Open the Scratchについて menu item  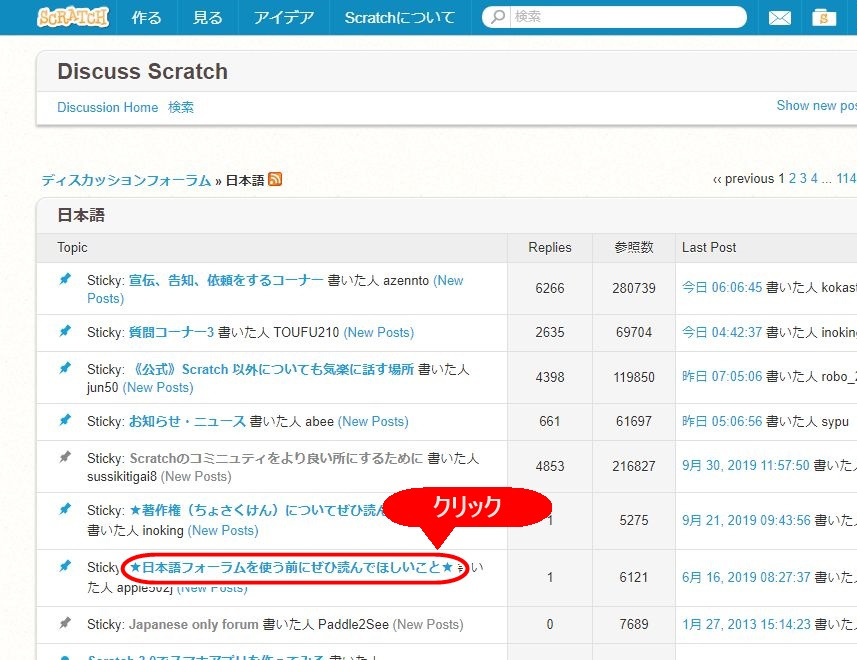(x=400, y=17)
